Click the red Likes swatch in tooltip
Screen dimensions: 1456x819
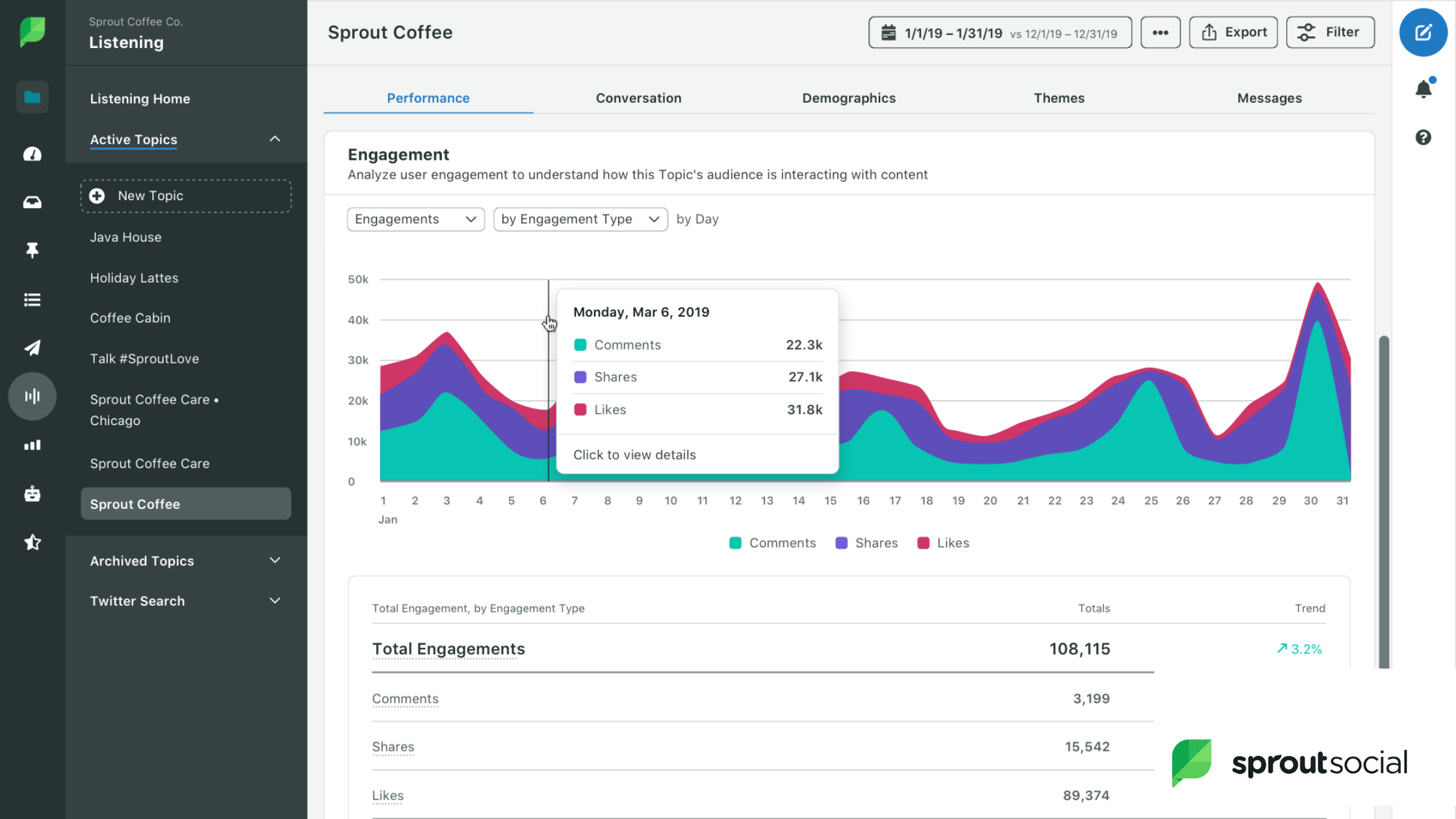coord(580,409)
